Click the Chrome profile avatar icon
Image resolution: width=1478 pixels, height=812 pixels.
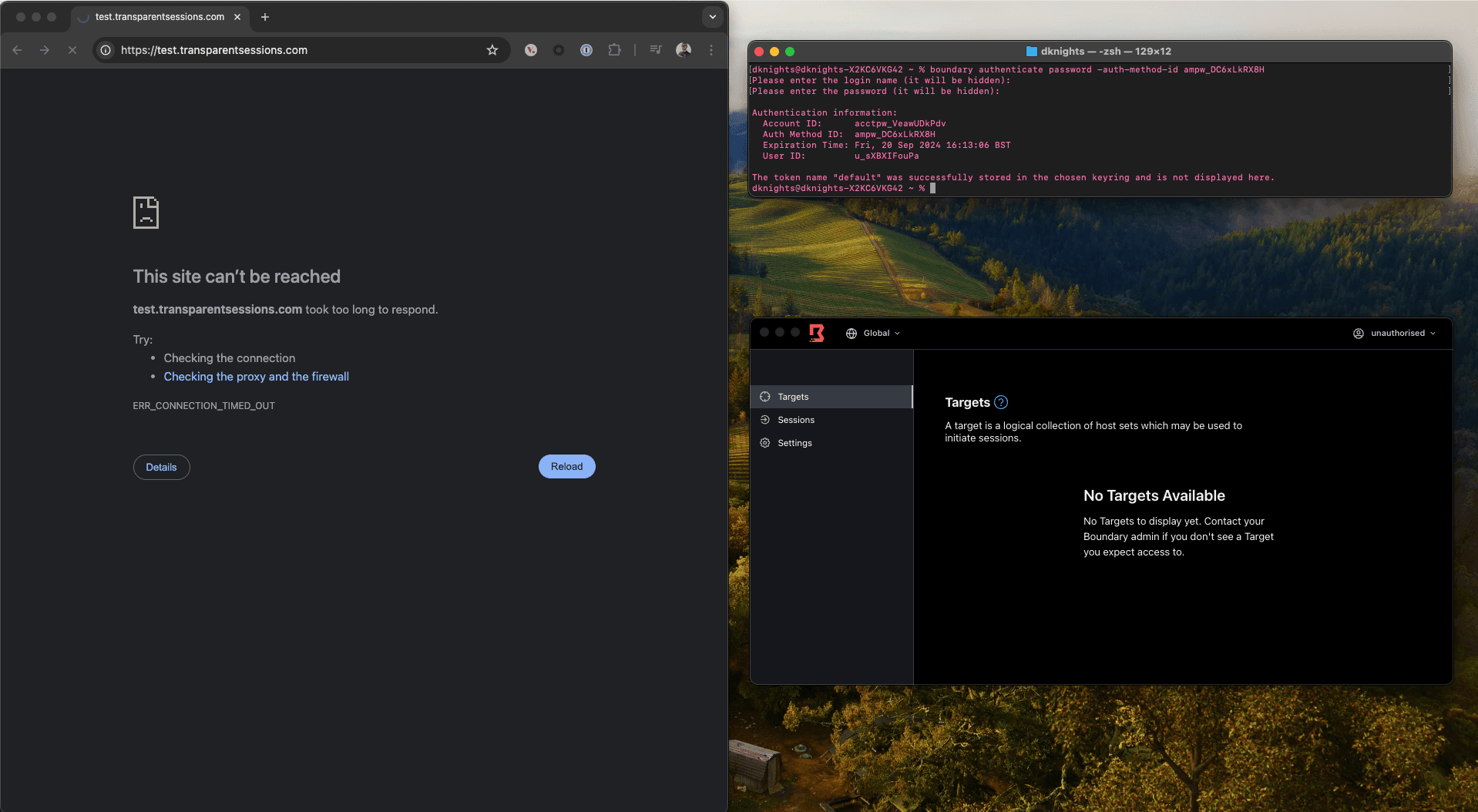(683, 50)
